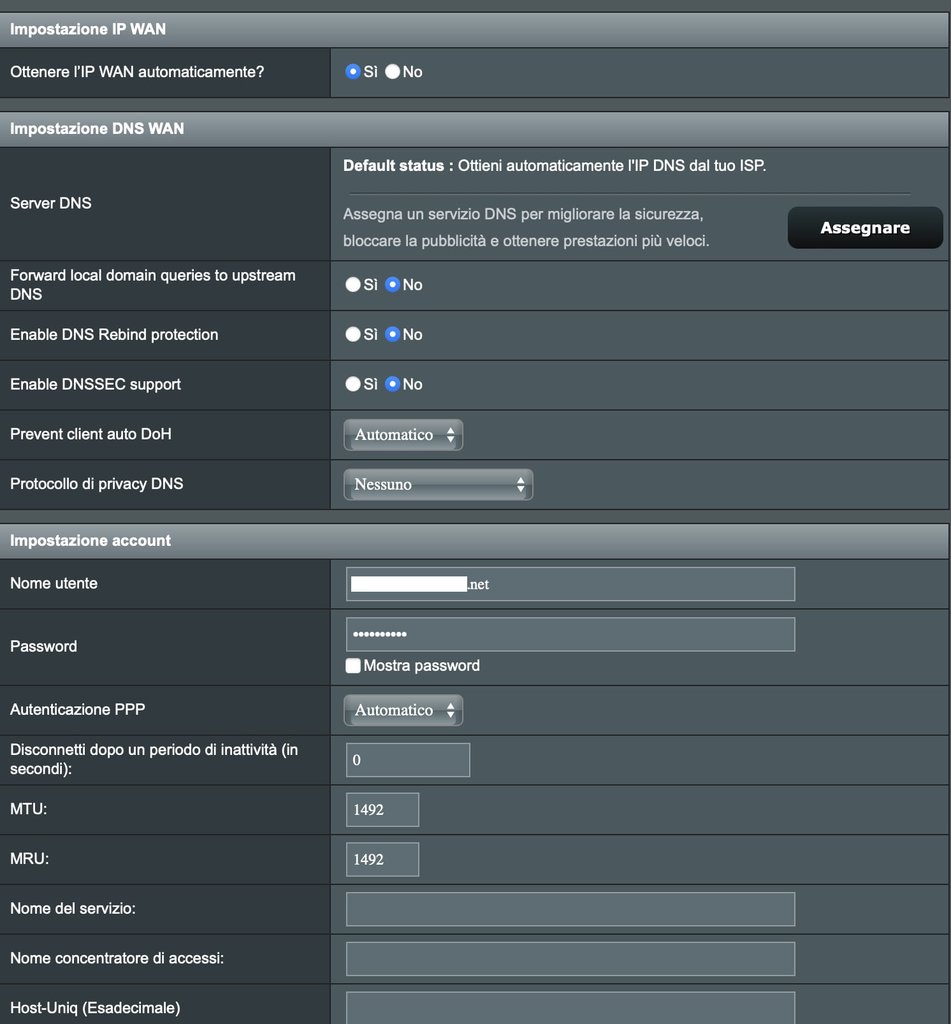Screen dimensions: 951x1024
Task: Click the inactivity disconnect seconds field
Action: coord(408,760)
